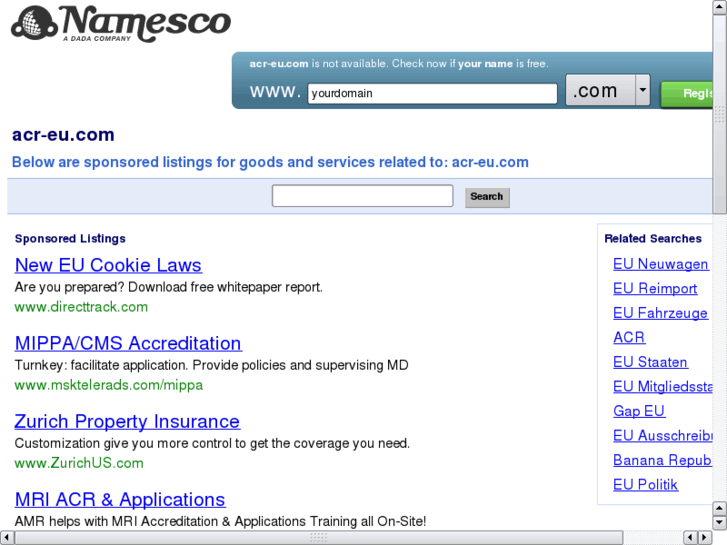Click the acr-eu.com heading text
The height and width of the screenshot is (545, 727).
click(63, 135)
